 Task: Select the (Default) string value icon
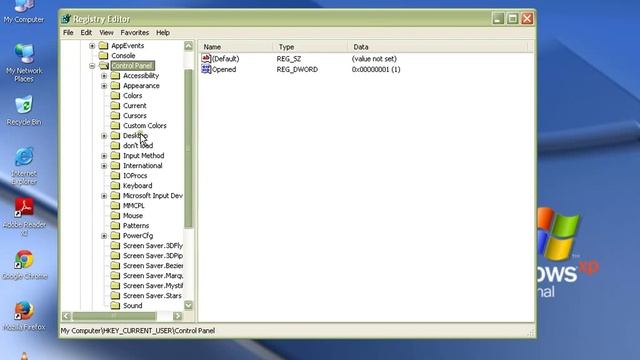(206, 58)
